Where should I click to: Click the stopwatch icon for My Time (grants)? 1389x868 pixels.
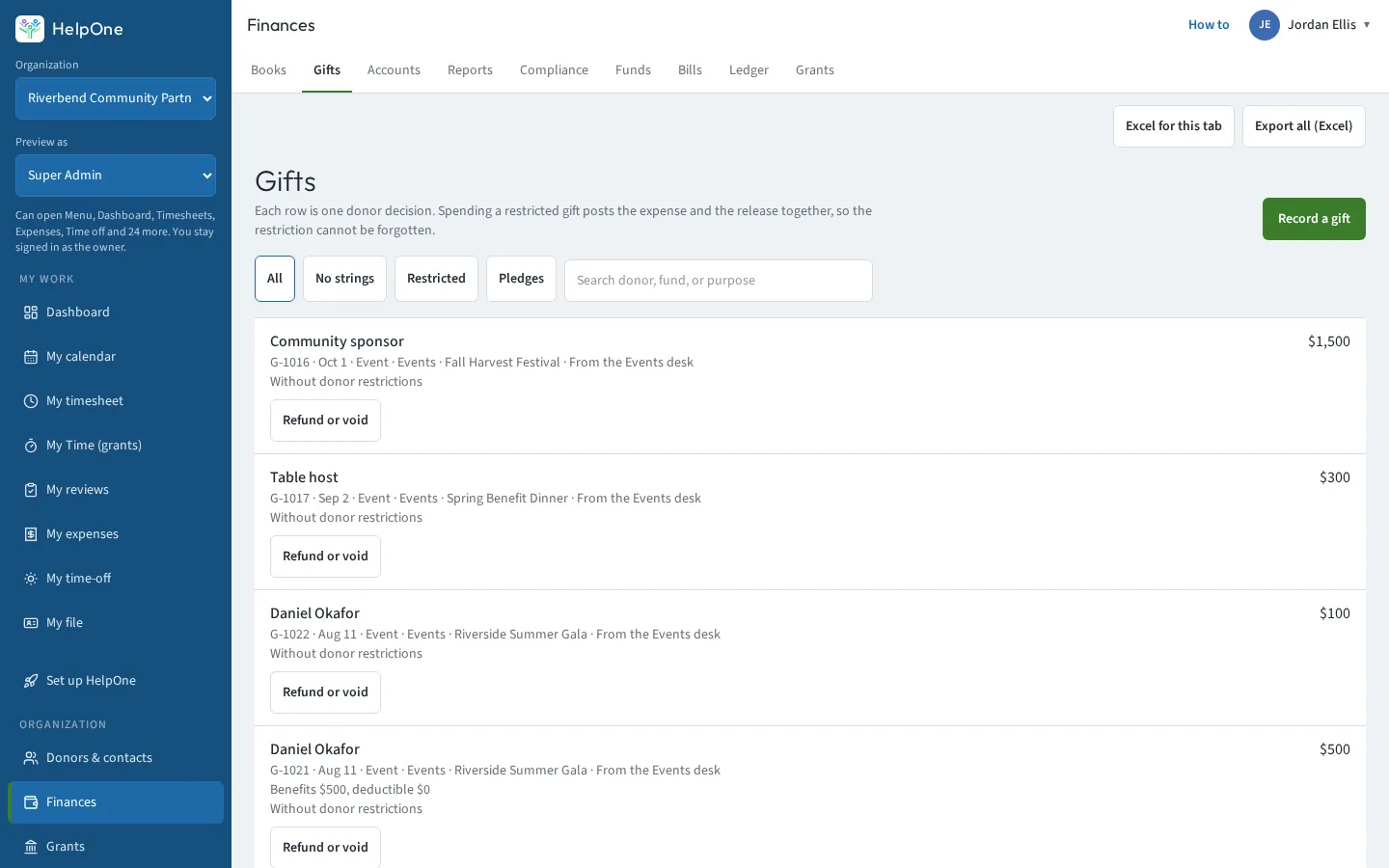pyautogui.click(x=31, y=446)
